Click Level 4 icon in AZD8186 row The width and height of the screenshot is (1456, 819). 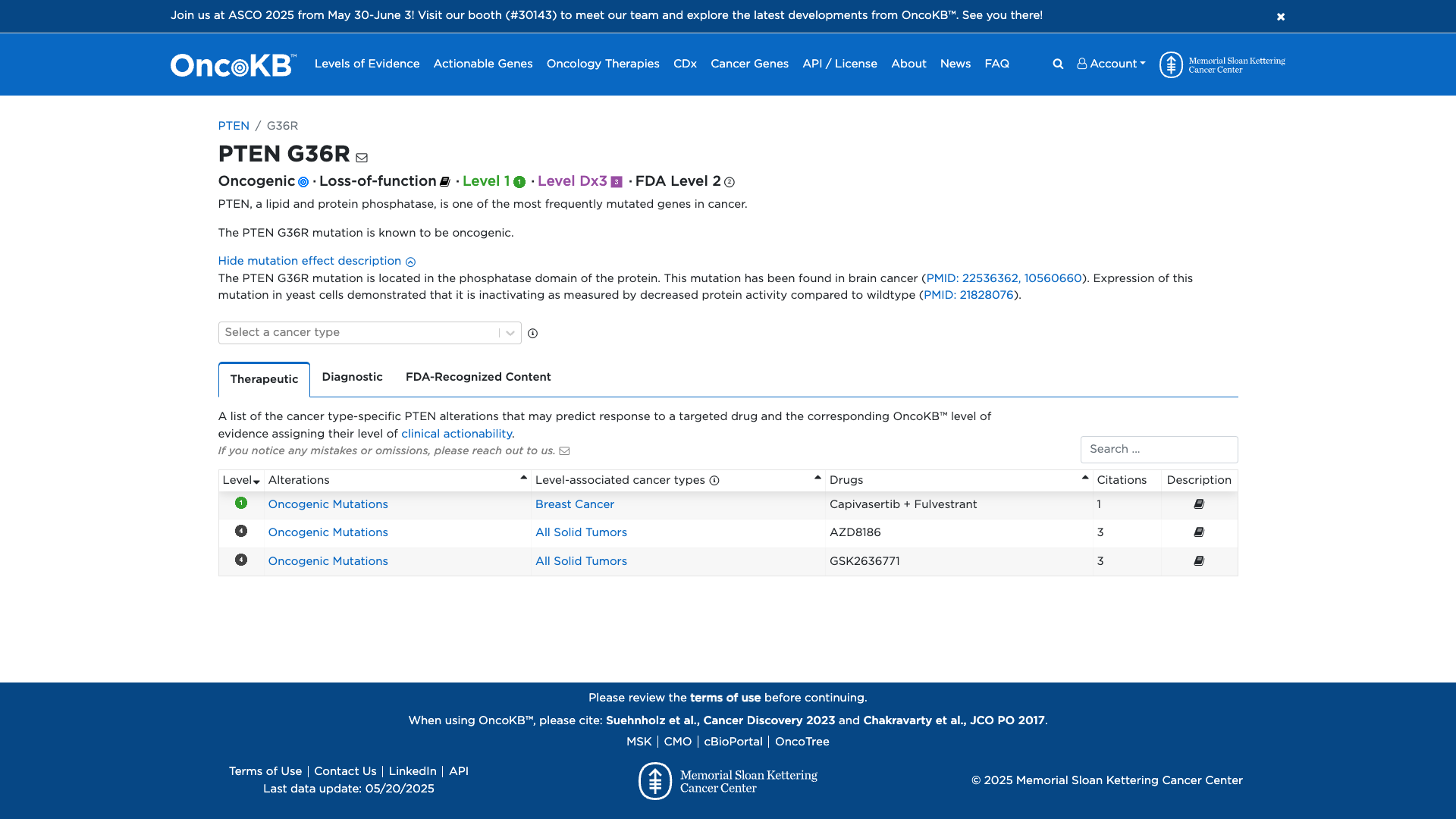click(x=241, y=531)
